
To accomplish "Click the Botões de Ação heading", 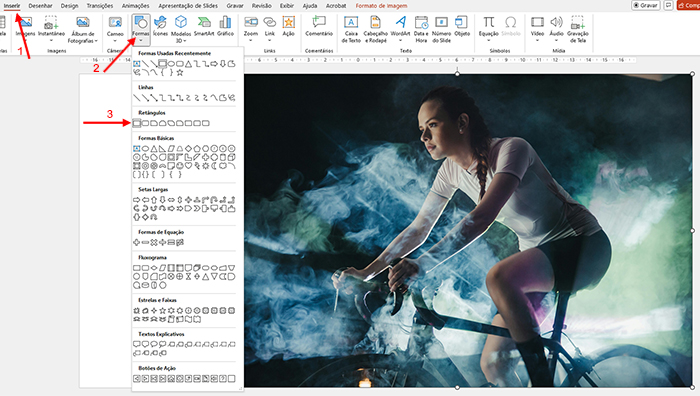I will click(157, 368).
